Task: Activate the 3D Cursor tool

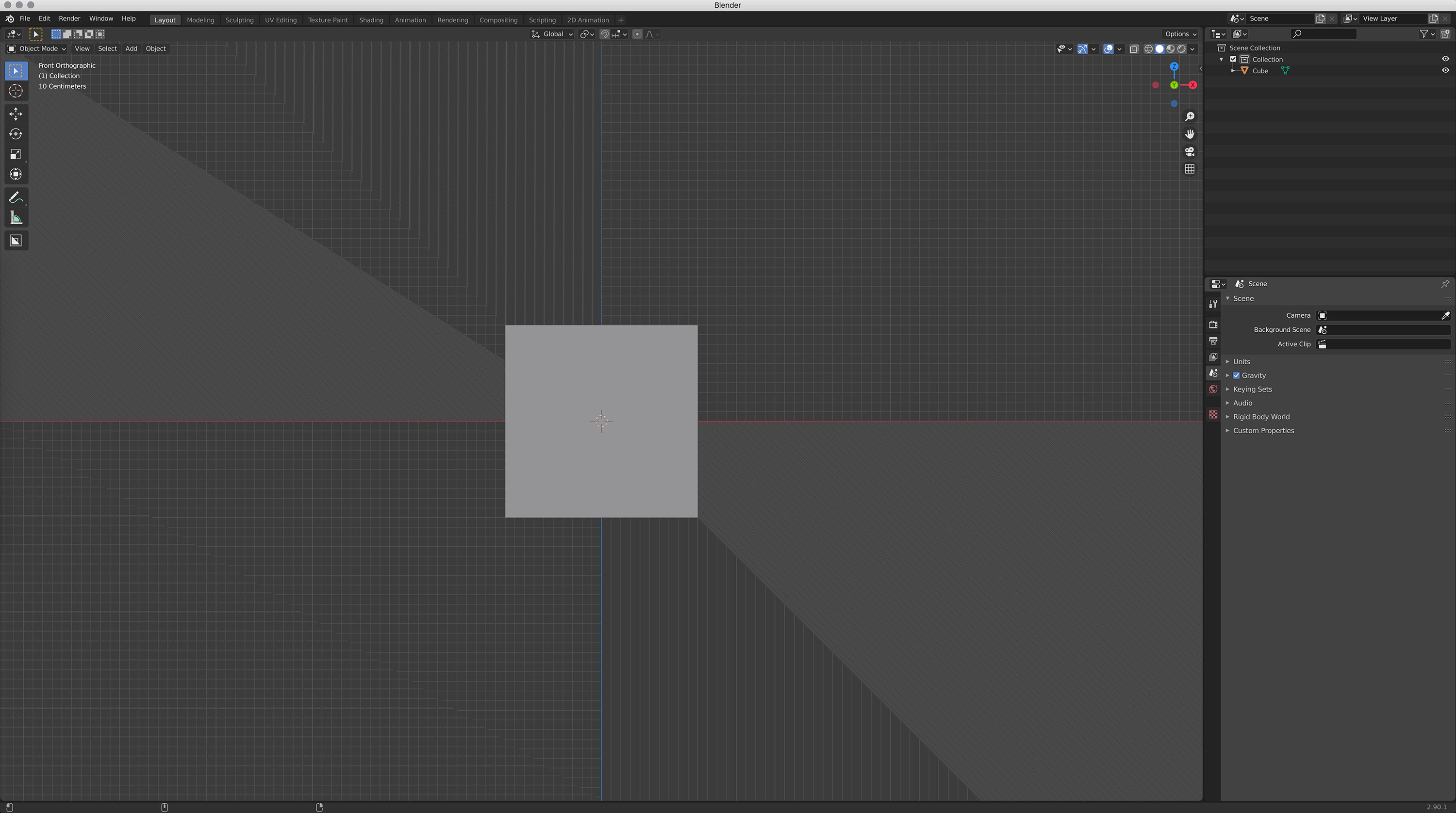Action: [16, 90]
